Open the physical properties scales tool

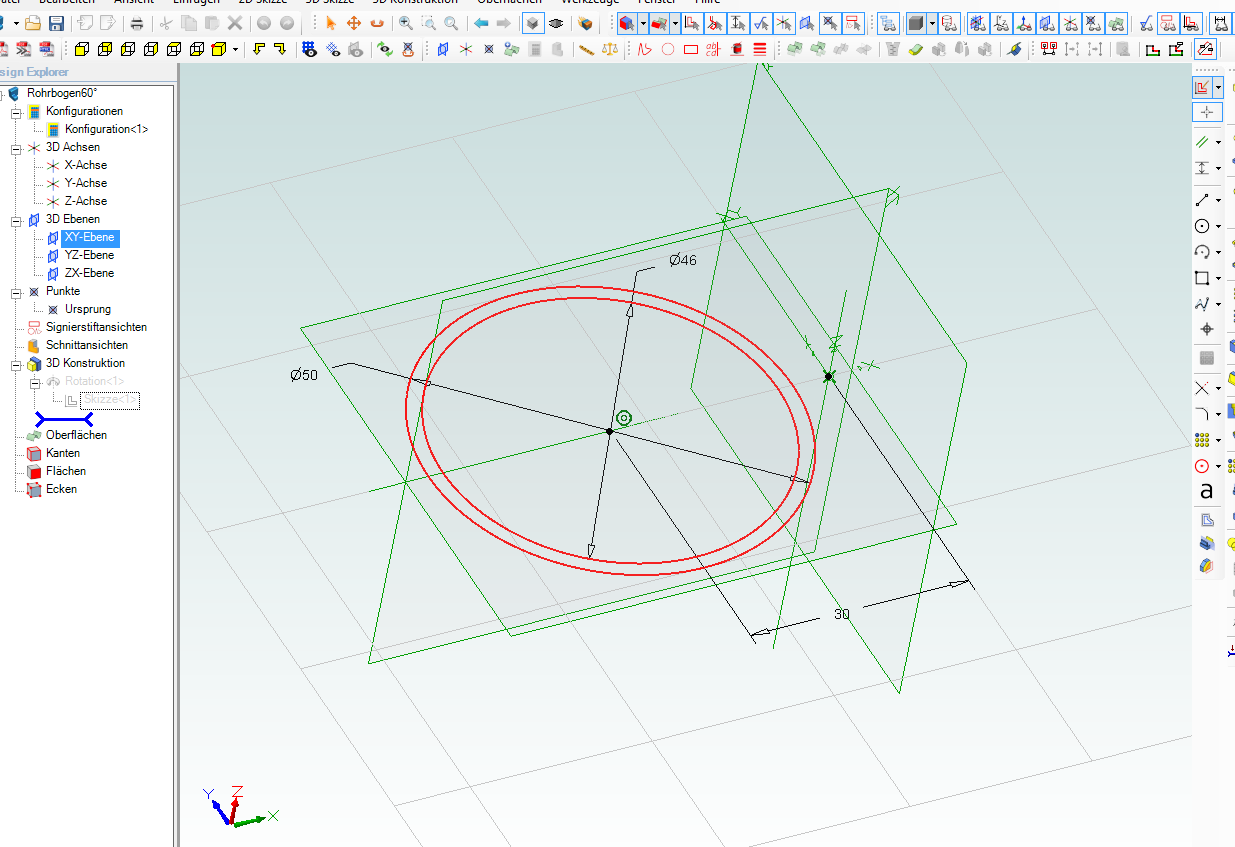pyautogui.click(x=610, y=49)
